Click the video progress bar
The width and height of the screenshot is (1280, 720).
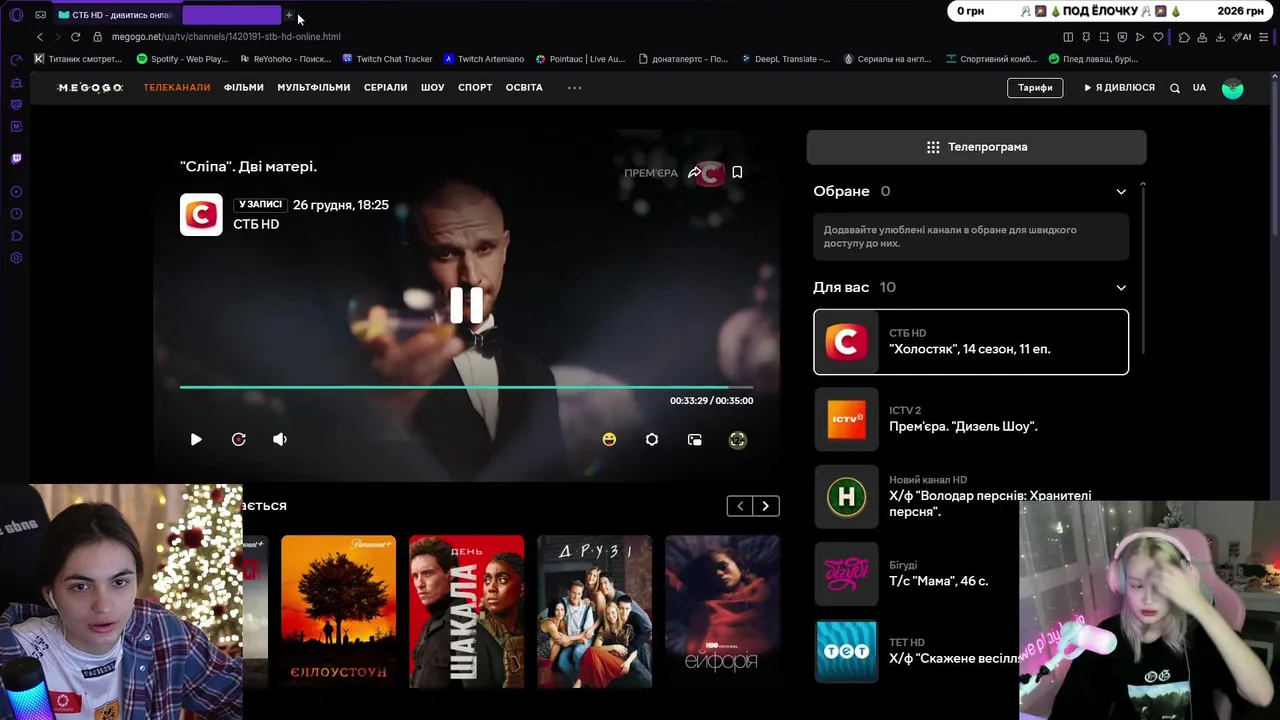coord(466,387)
